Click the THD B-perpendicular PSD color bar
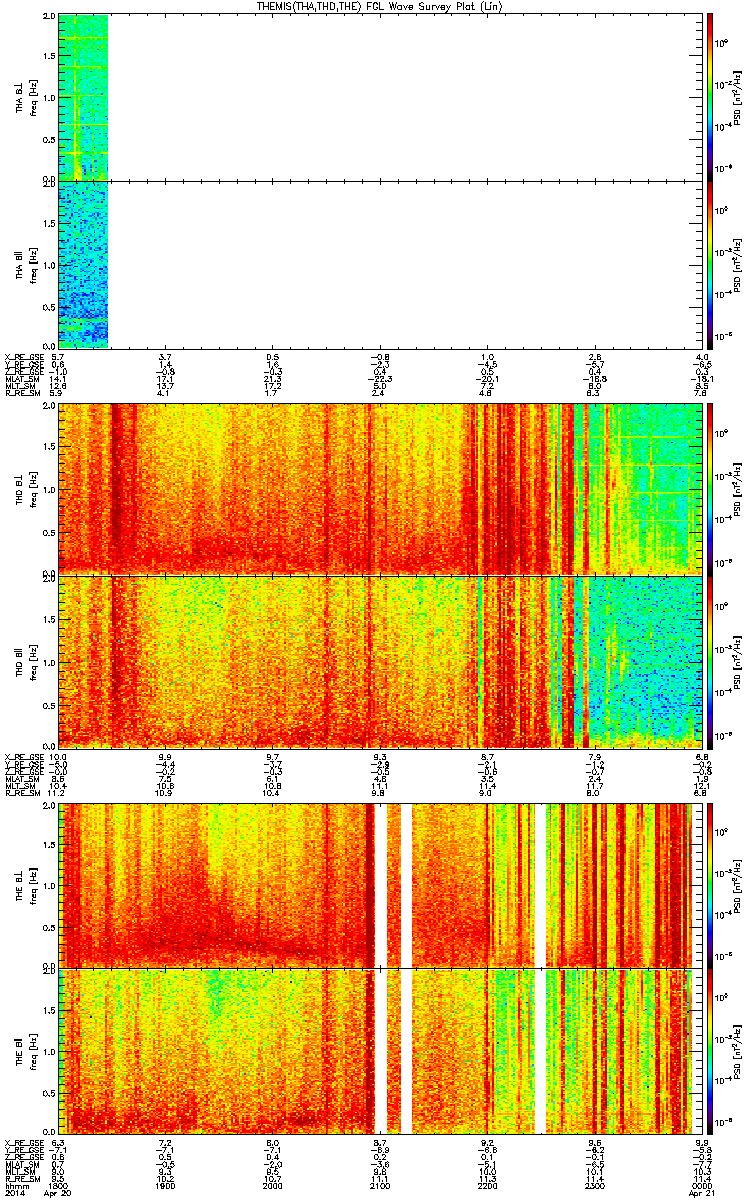 pyautogui.click(x=710, y=488)
